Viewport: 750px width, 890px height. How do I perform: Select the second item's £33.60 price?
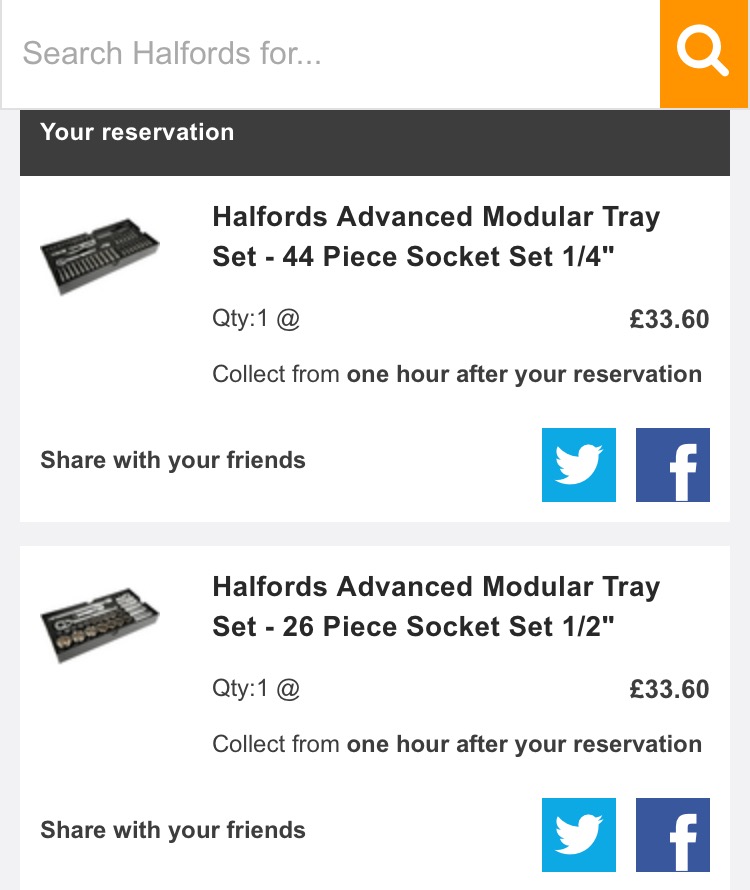669,689
